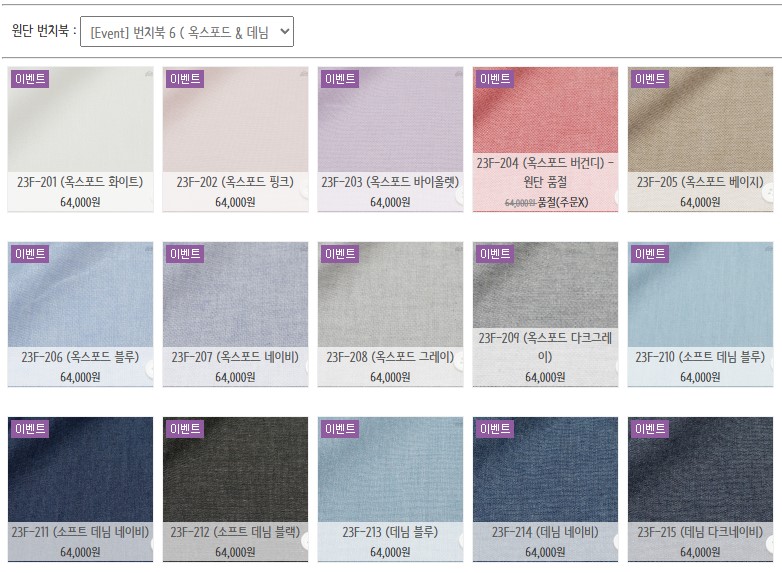This screenshot has width=782, height=573.
Task: Choose the 23F-214 데님 네이비 fabric
Action: (545, 489)
